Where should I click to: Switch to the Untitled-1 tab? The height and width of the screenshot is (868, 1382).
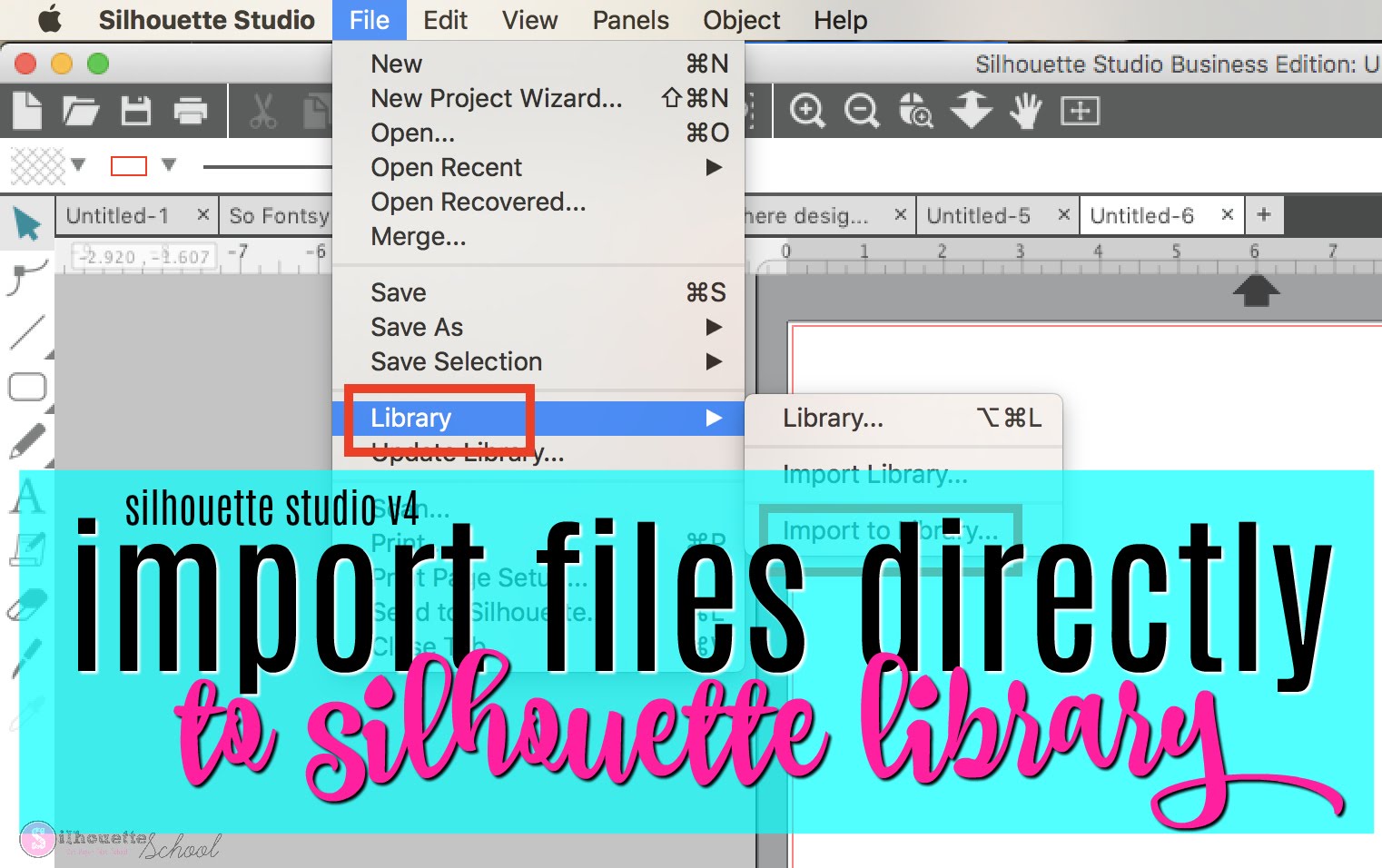118,215
